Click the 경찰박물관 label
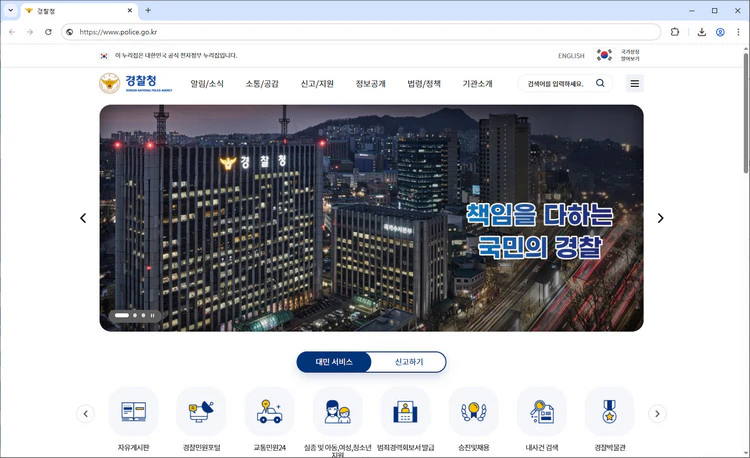 pos(610,447)
